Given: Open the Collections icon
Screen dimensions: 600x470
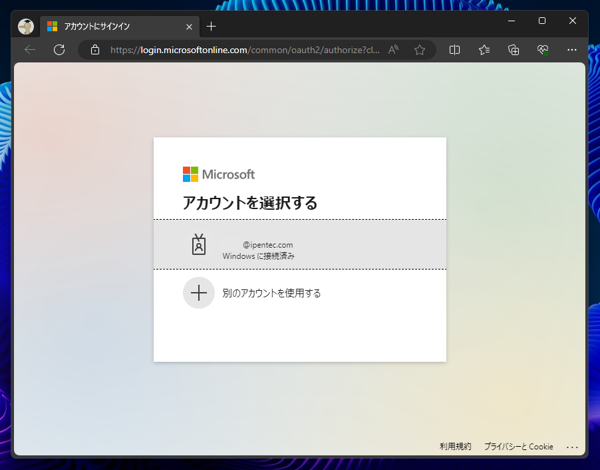Looking at the screenshot, I should (514, 50).
